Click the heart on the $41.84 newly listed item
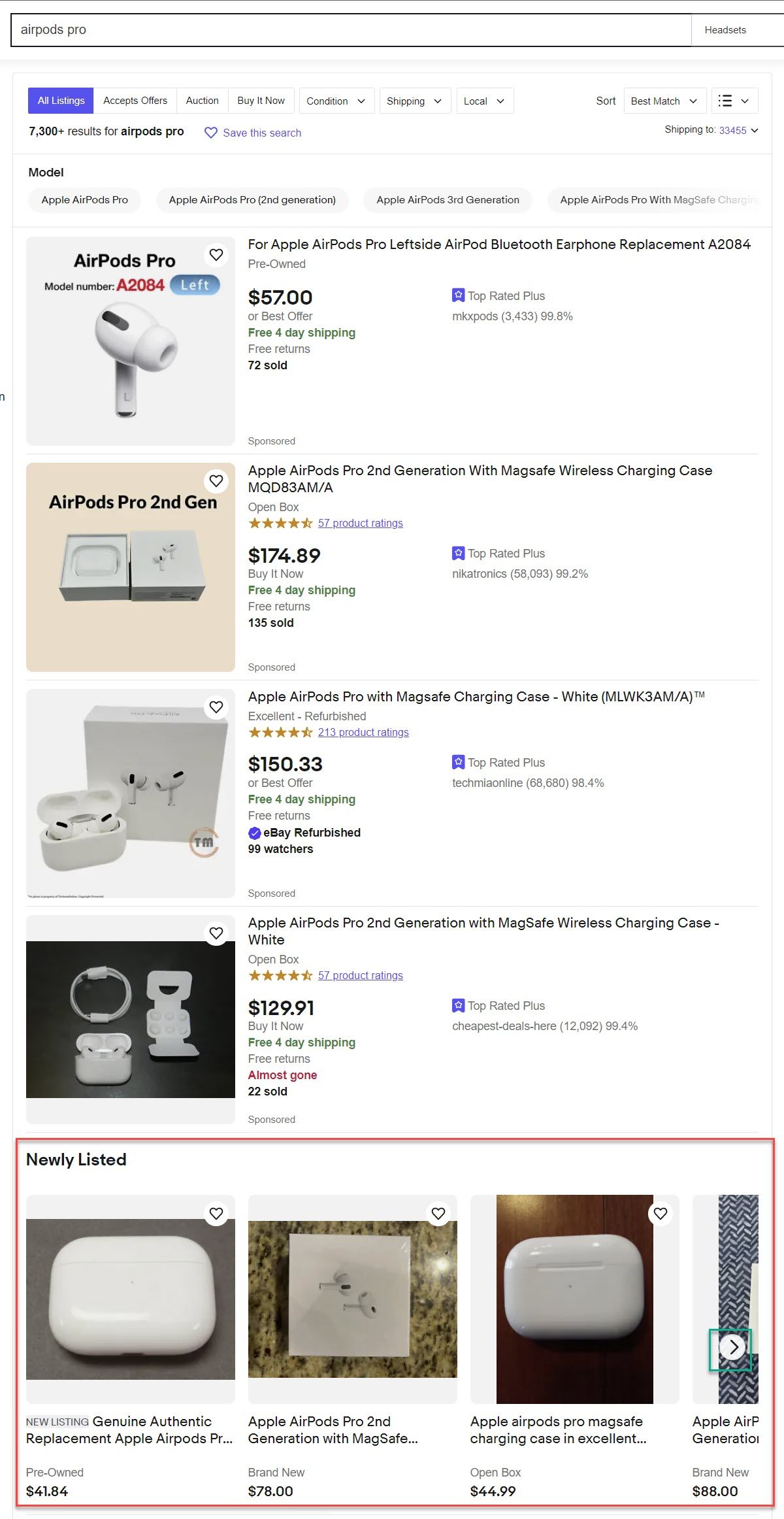This screenshot has height=1519, width=784. (216, 1214)
